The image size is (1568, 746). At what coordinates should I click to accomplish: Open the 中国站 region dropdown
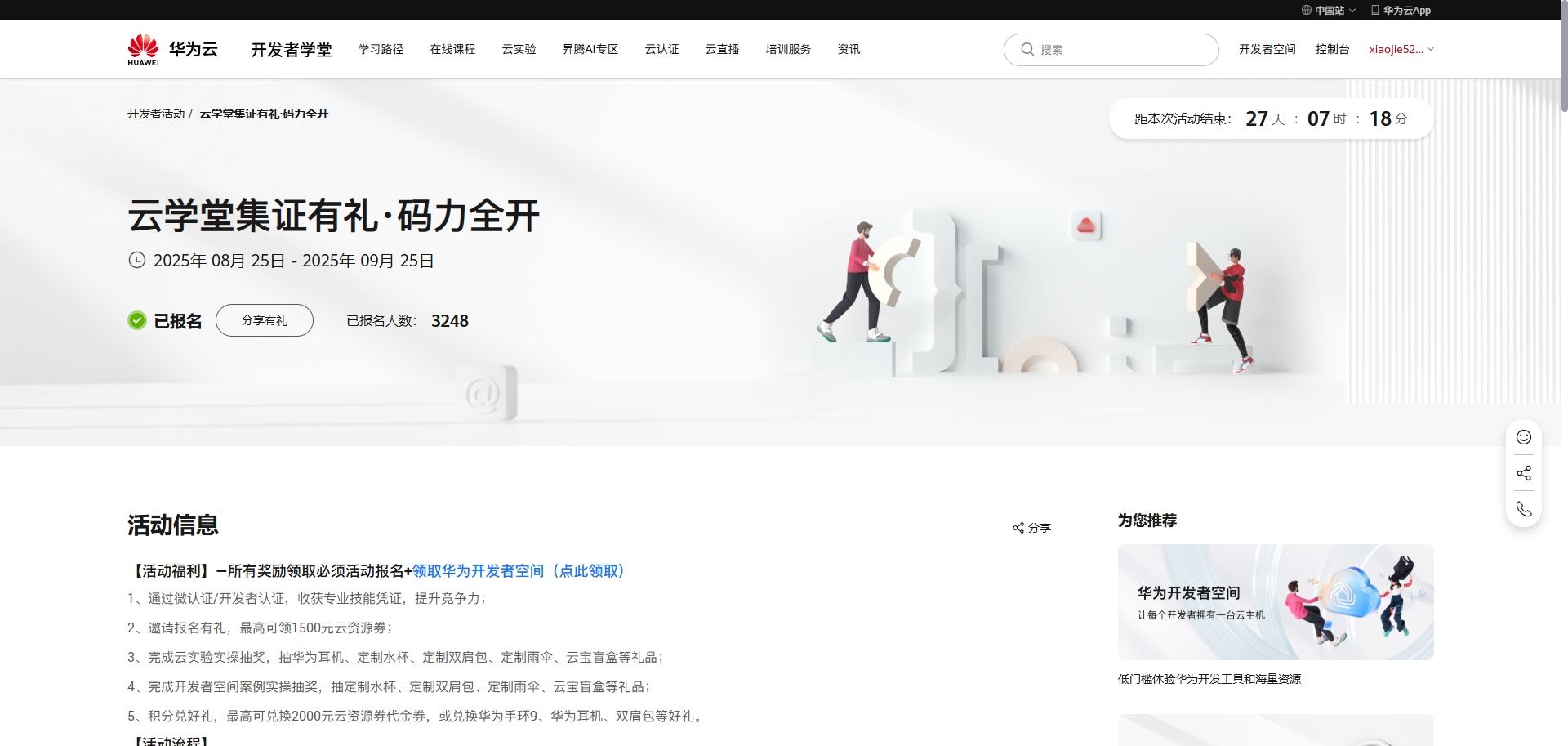click(x=1328, y=10)
